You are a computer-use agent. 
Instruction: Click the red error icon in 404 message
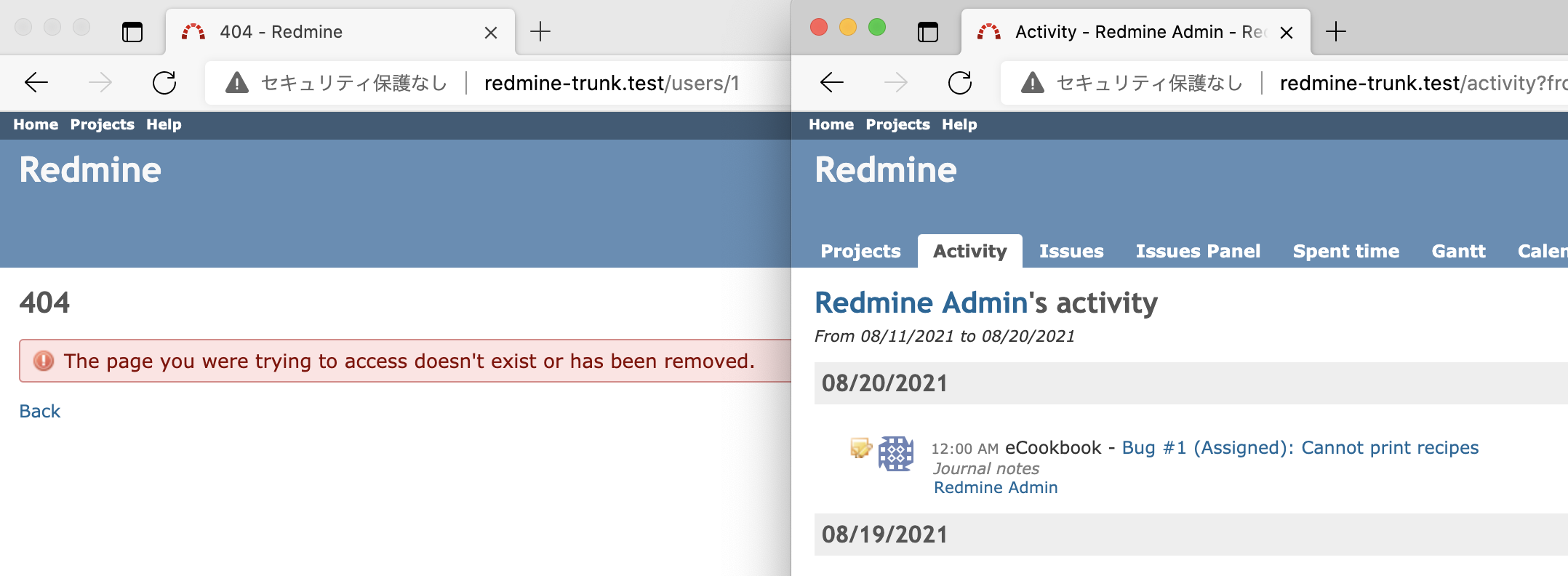click(44, 361)
